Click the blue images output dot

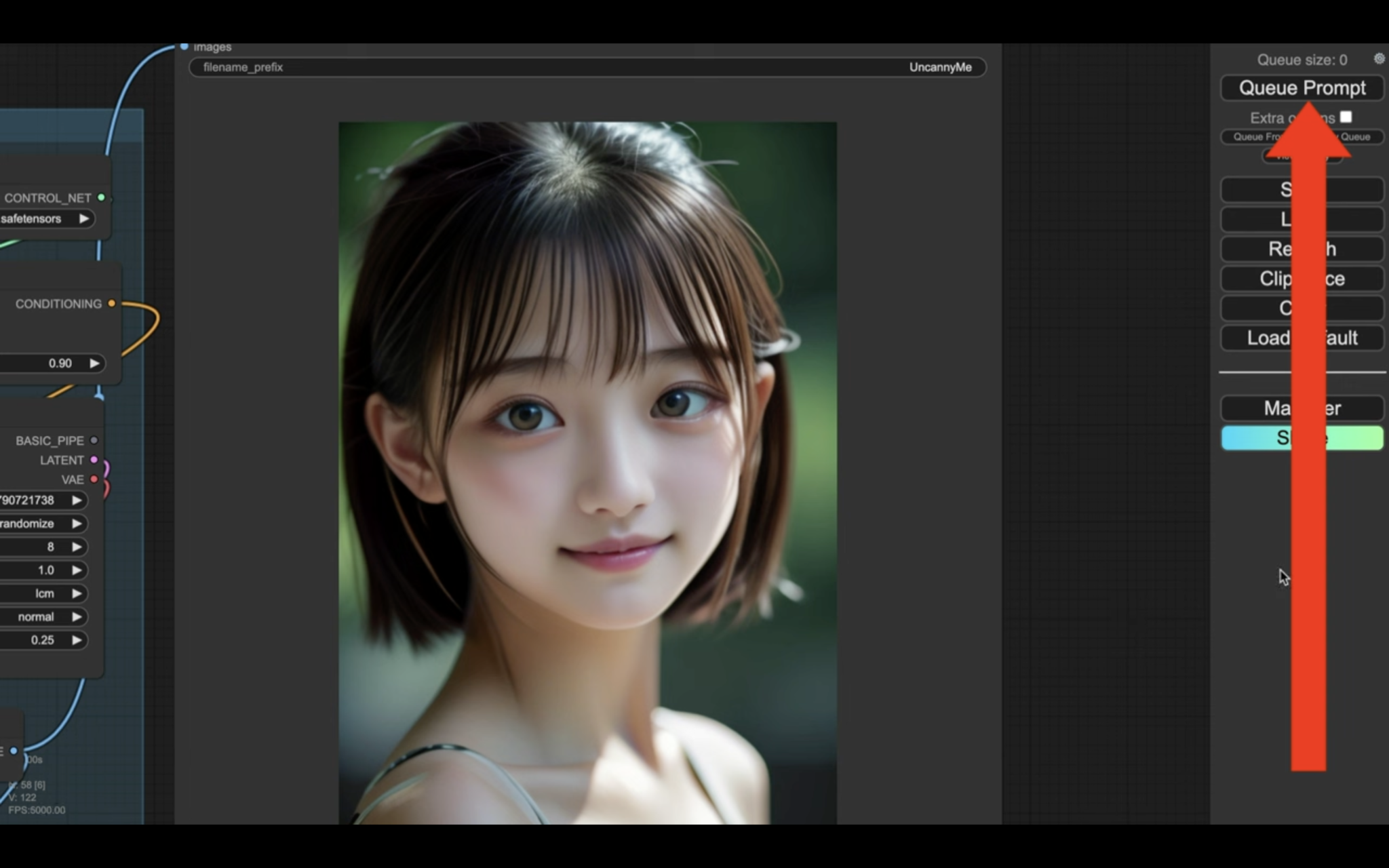tap(184, 47)
